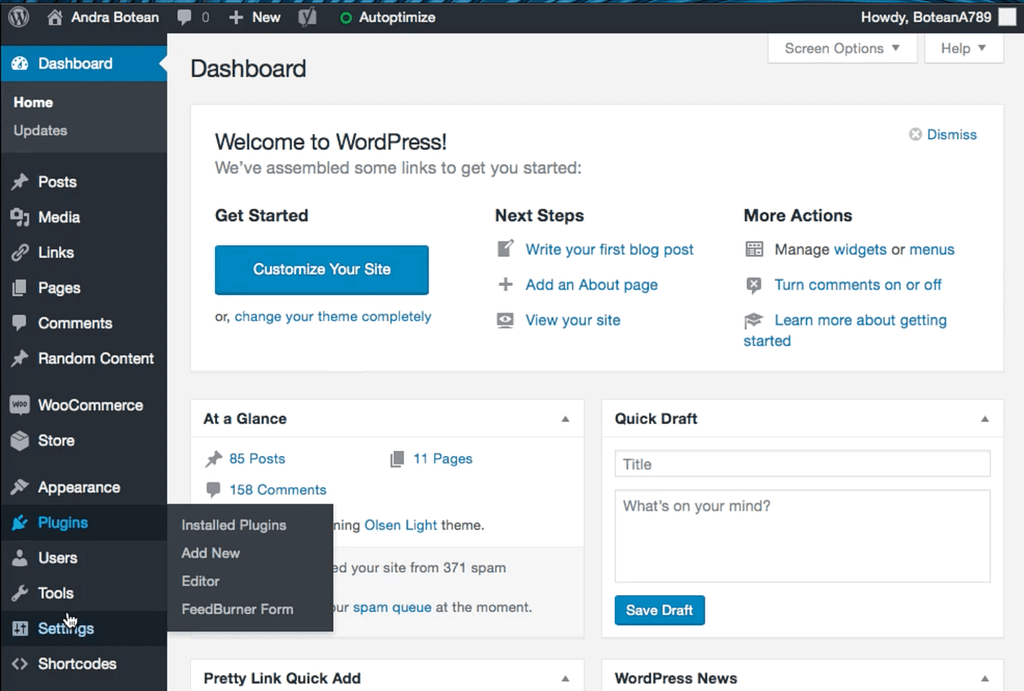
Task: Click the Users person icon
Action: 20,558
